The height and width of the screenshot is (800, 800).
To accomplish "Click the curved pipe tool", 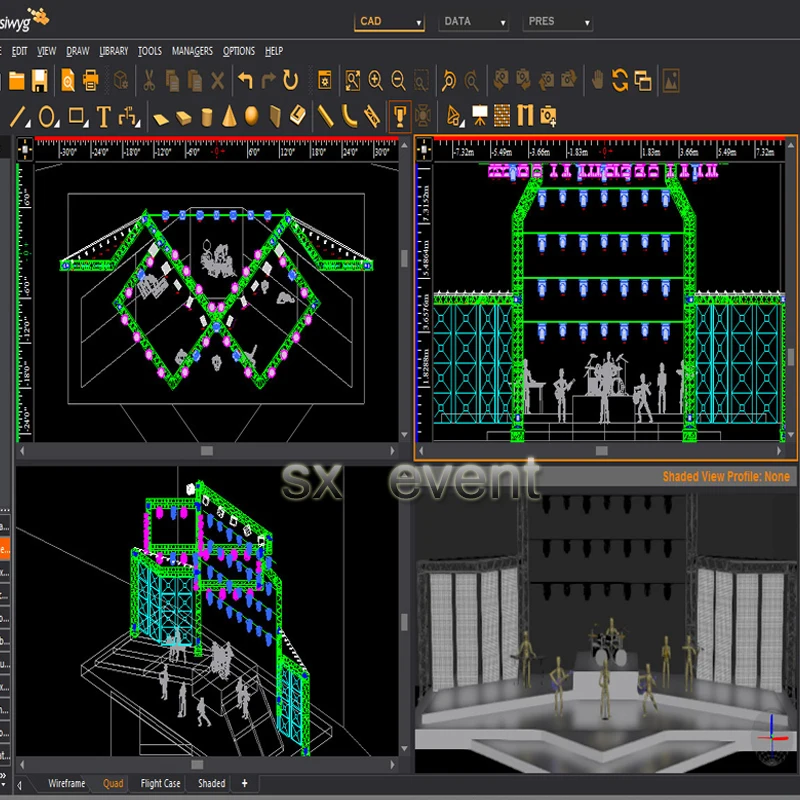I will tap(349, 117).
